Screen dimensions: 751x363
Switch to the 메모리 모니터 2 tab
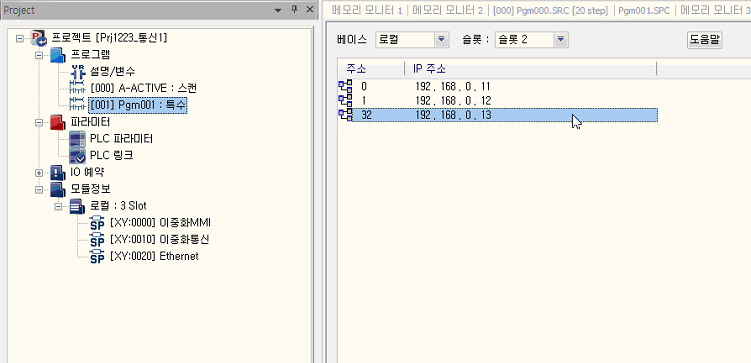(x=447, y=11)
